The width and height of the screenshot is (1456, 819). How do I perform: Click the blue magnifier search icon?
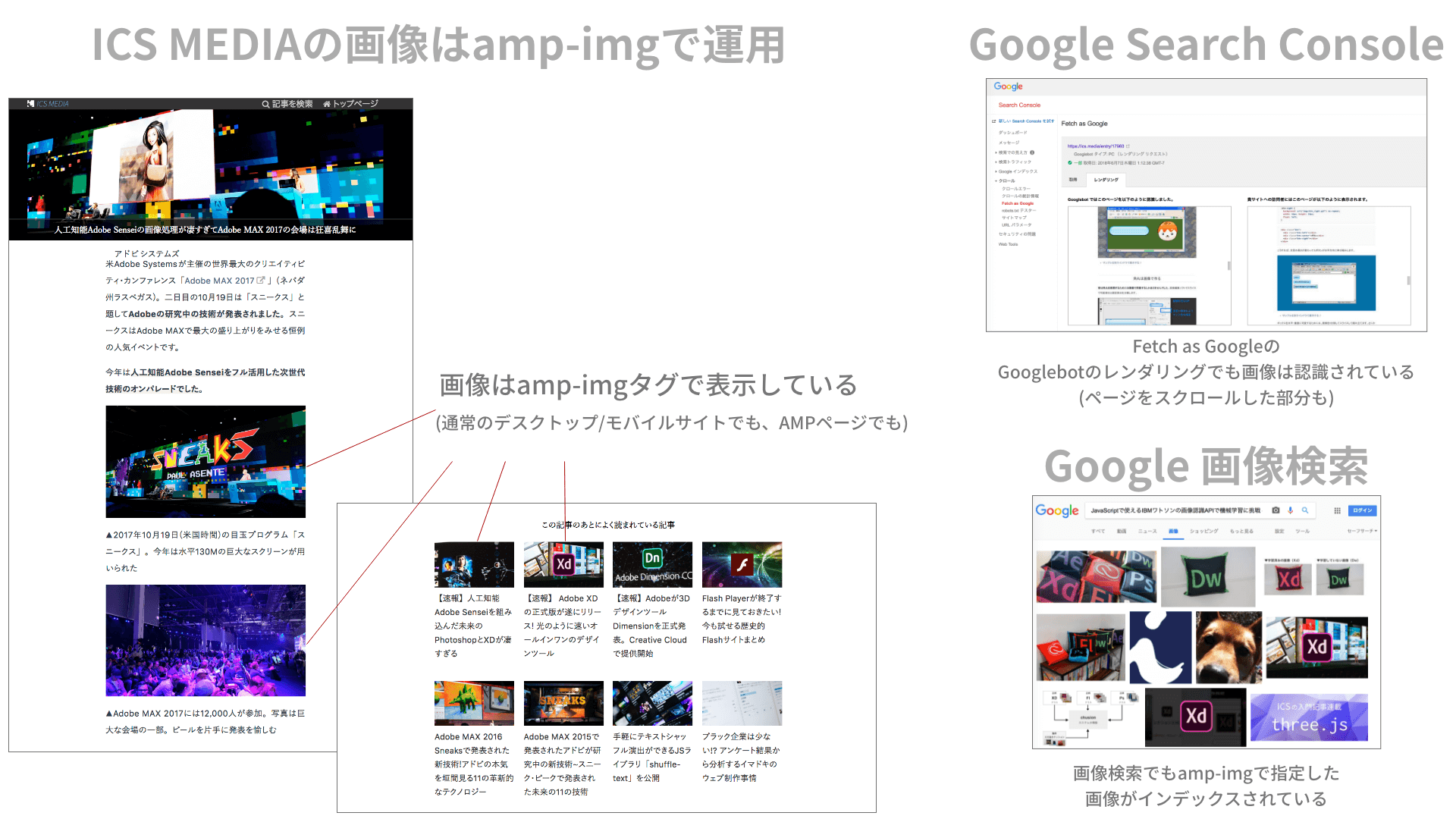point(1305,510)
